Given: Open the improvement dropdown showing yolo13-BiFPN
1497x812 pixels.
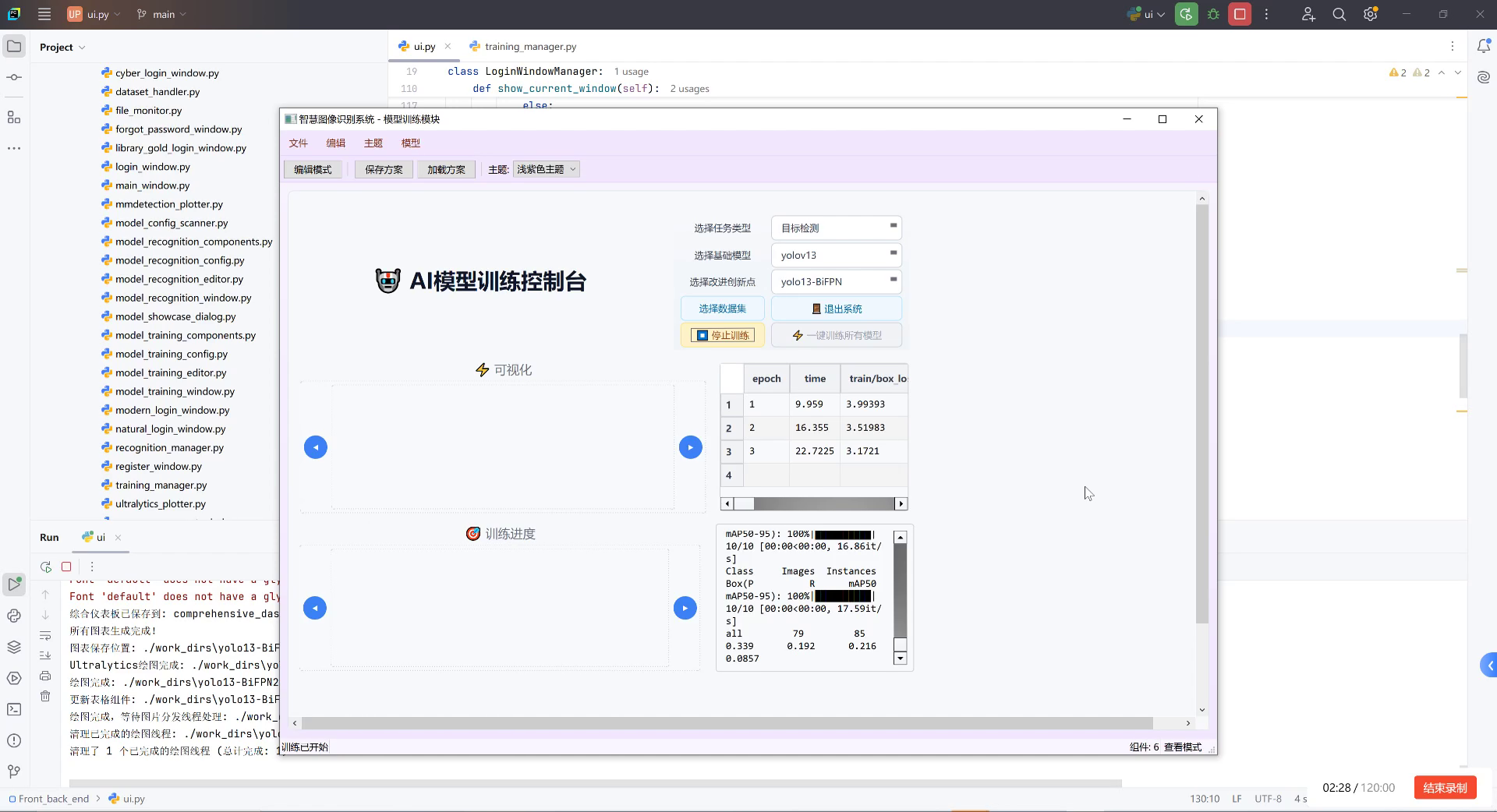Looking at the screenshot, I should pyautogui.click(x=837, y=281).
